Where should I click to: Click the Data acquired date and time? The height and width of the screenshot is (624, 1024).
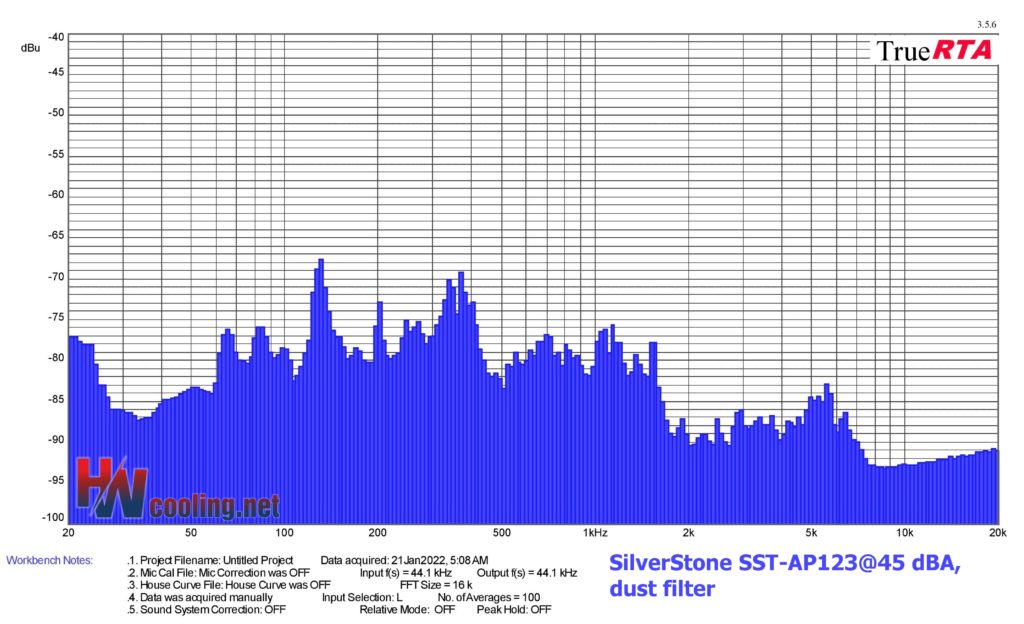pyautogui.click(x=404, y=560)
